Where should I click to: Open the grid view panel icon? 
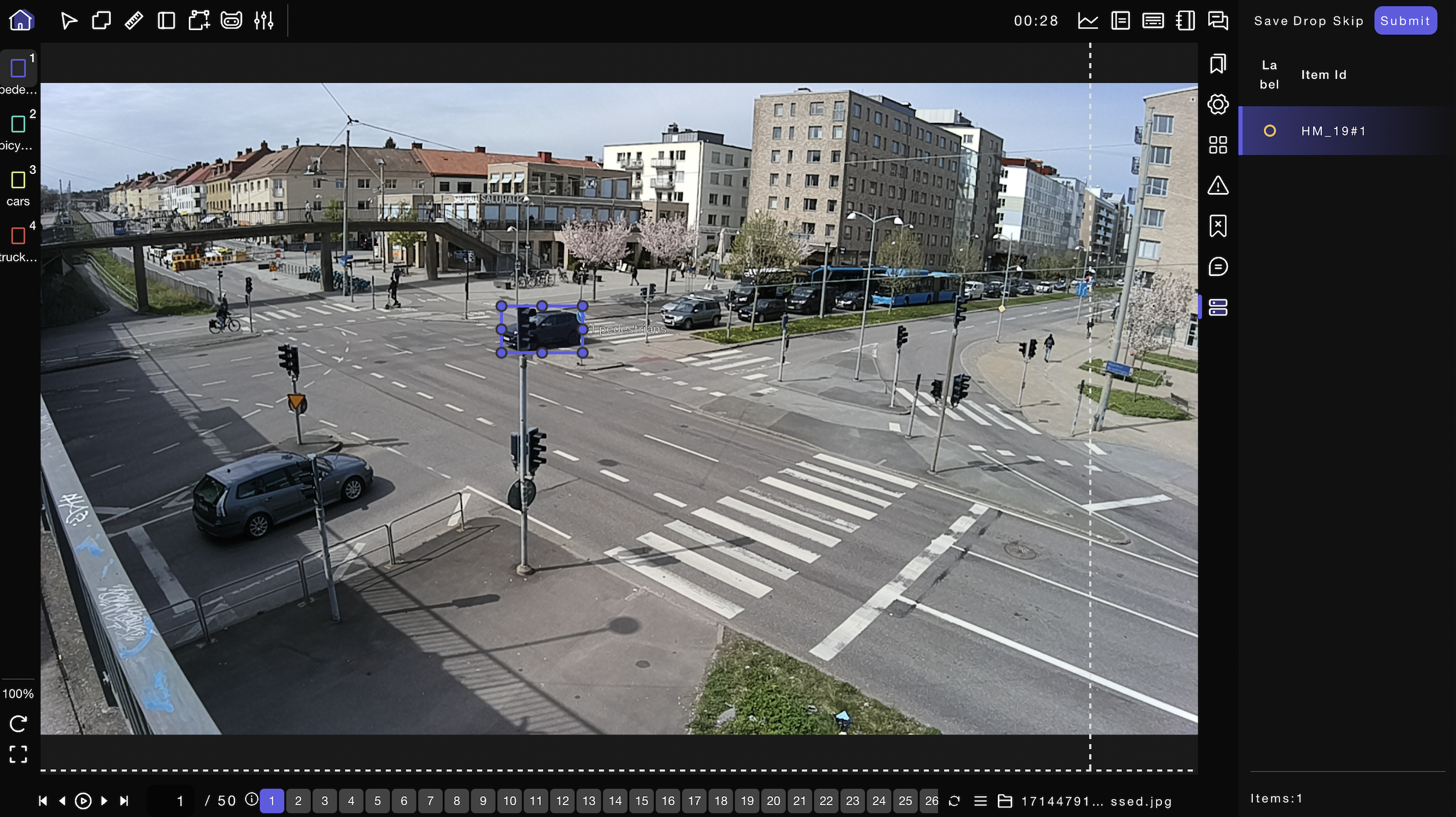(x=1218, y=145)
